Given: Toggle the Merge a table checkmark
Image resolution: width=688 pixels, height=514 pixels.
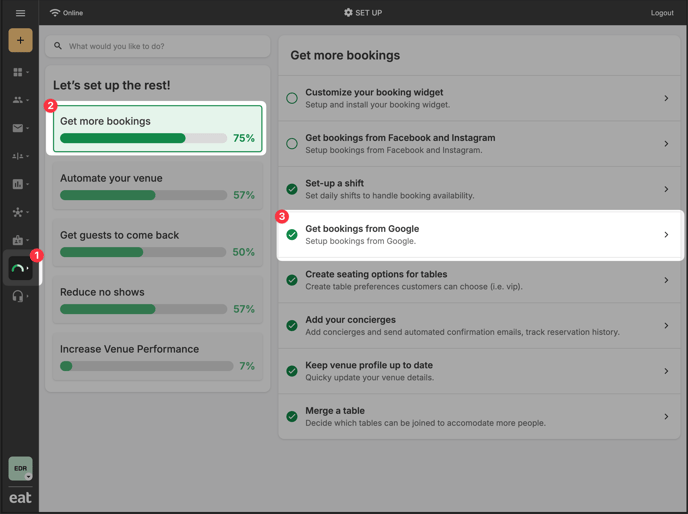Looking at the screenshot, I should pyautogui.click(x=292, y=417).
